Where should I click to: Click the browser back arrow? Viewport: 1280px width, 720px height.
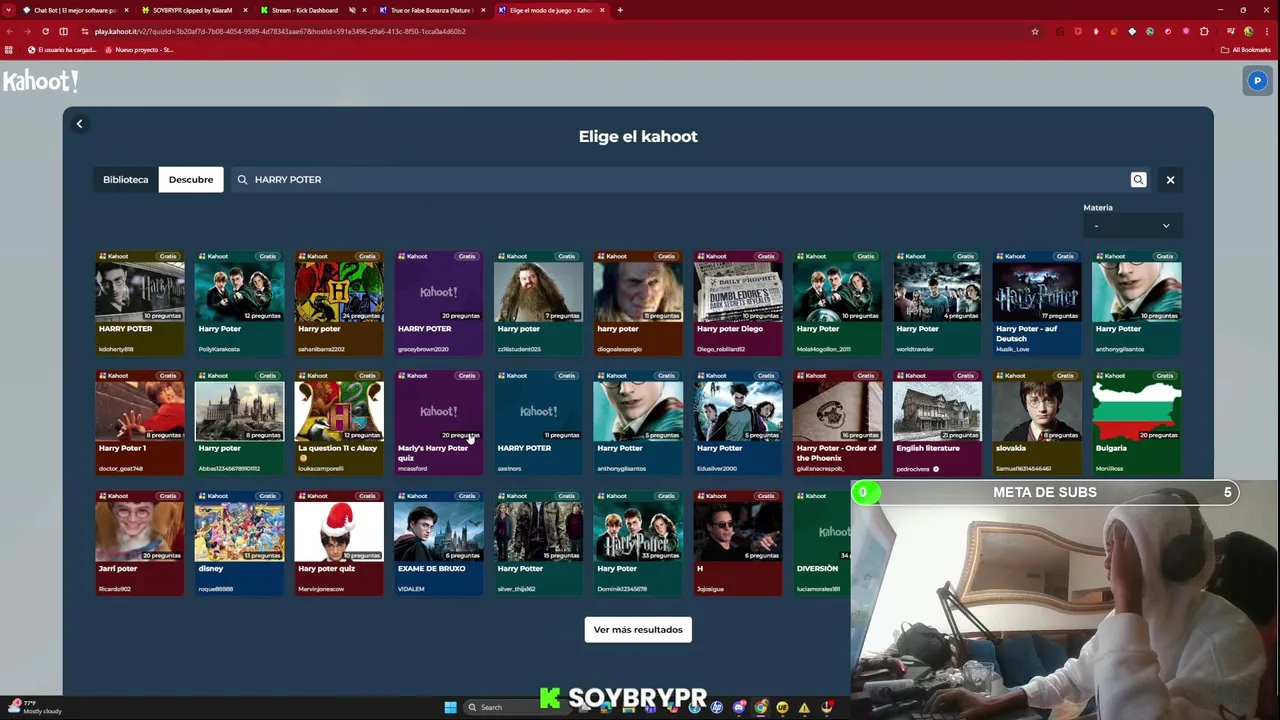[9, 31]
